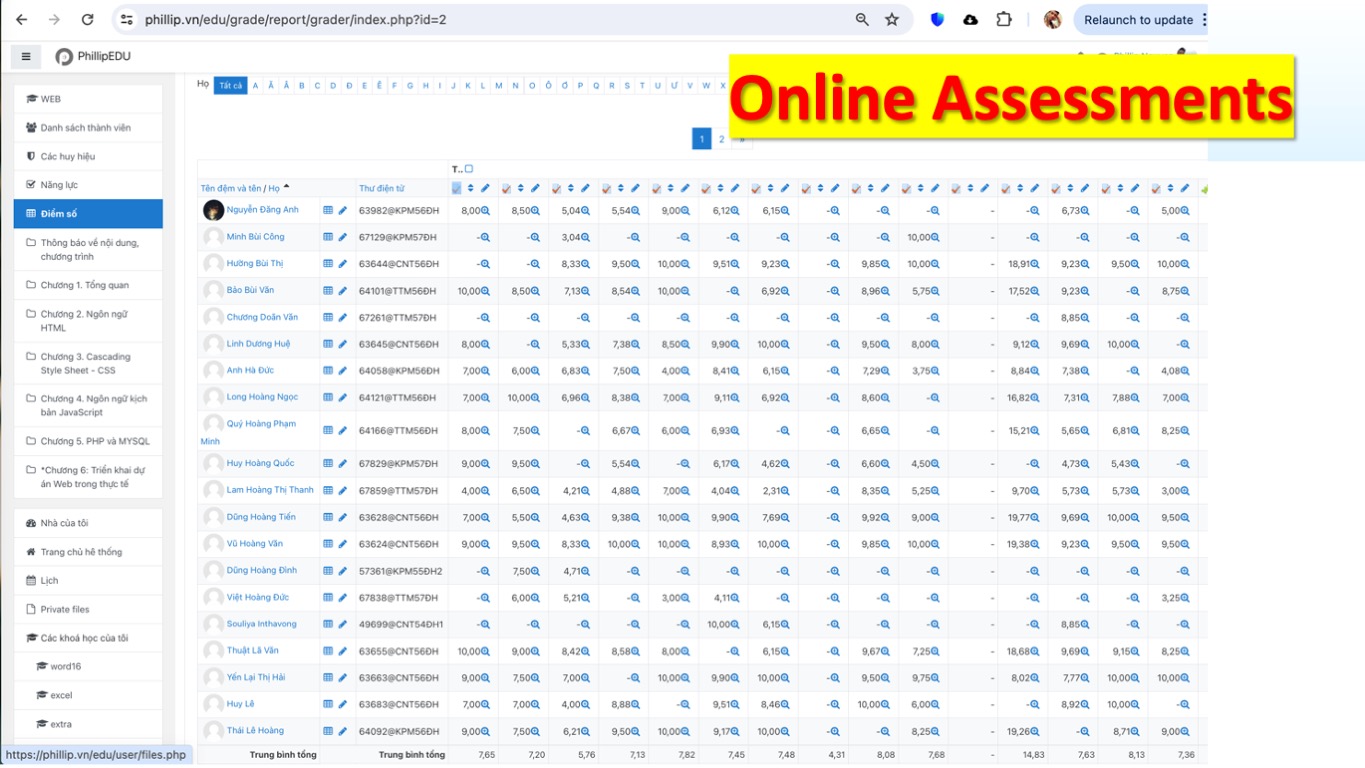Image resolution: width=1365 pixels, height=768 pixels.
Task: Reload the page using refresh icon
Action: pos(87,19)
